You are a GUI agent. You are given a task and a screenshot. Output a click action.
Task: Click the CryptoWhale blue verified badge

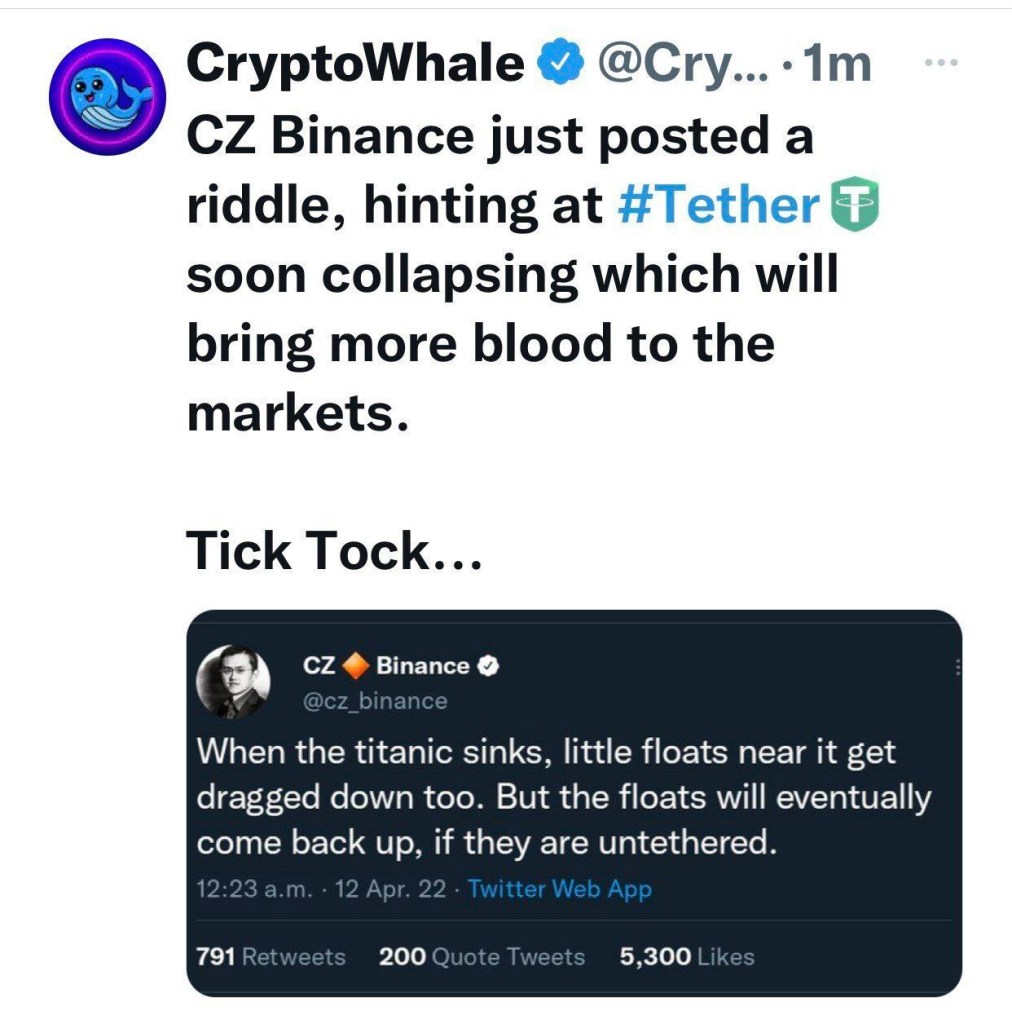[x=560, y=61]
